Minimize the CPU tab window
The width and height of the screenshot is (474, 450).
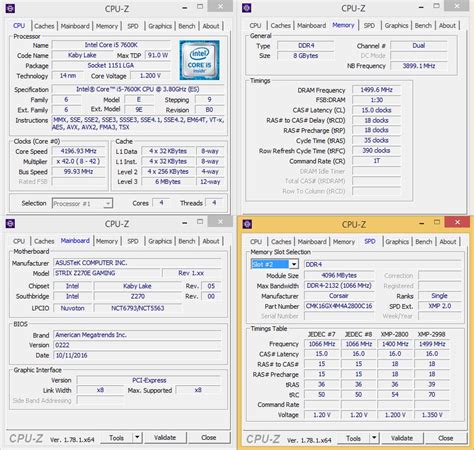(x=185, y=7)
